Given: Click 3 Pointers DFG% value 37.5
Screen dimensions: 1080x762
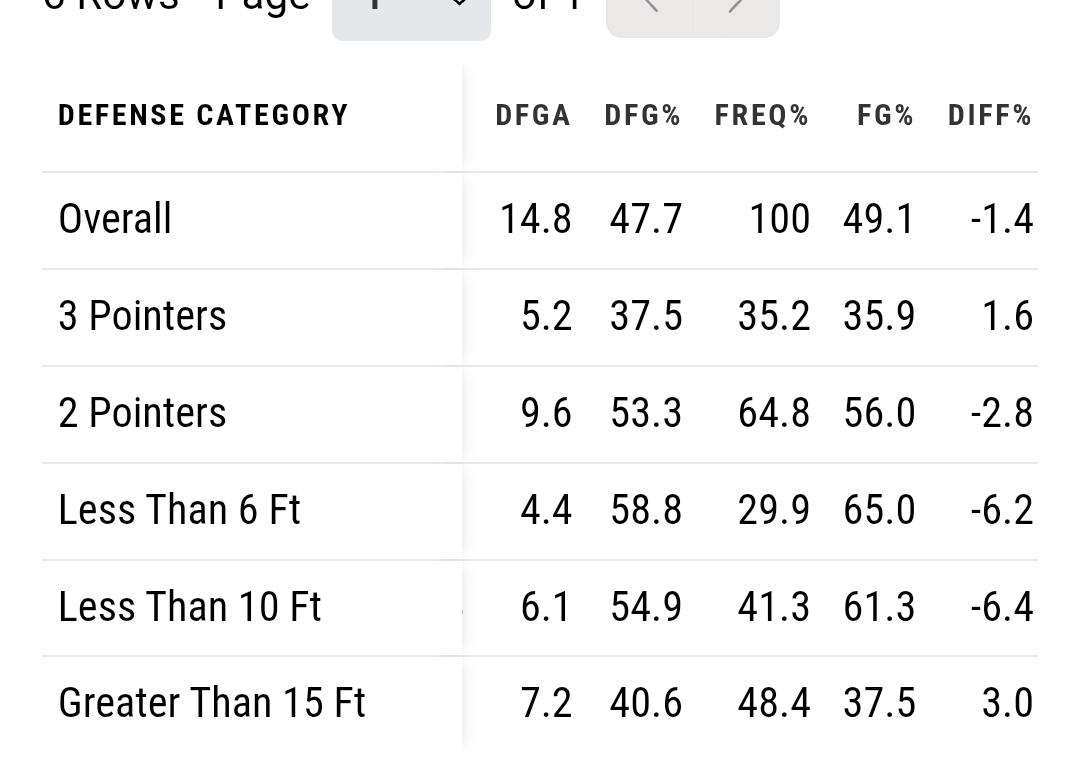Looking at the screenshot, I should click(x=646, y=316).
